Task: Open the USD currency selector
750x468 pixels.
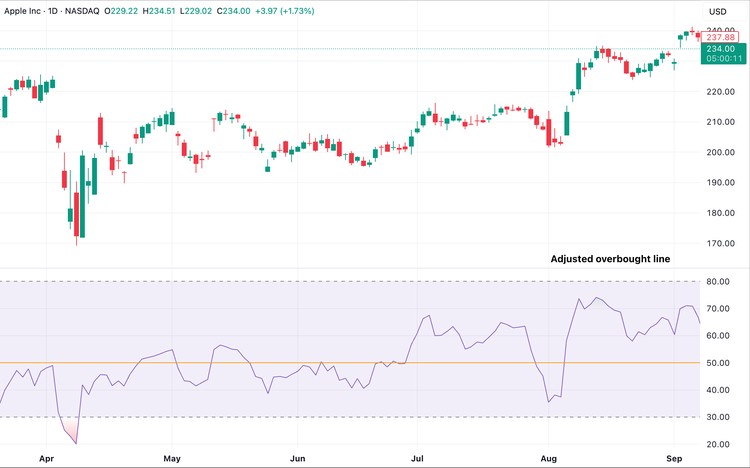Action: 716,12
